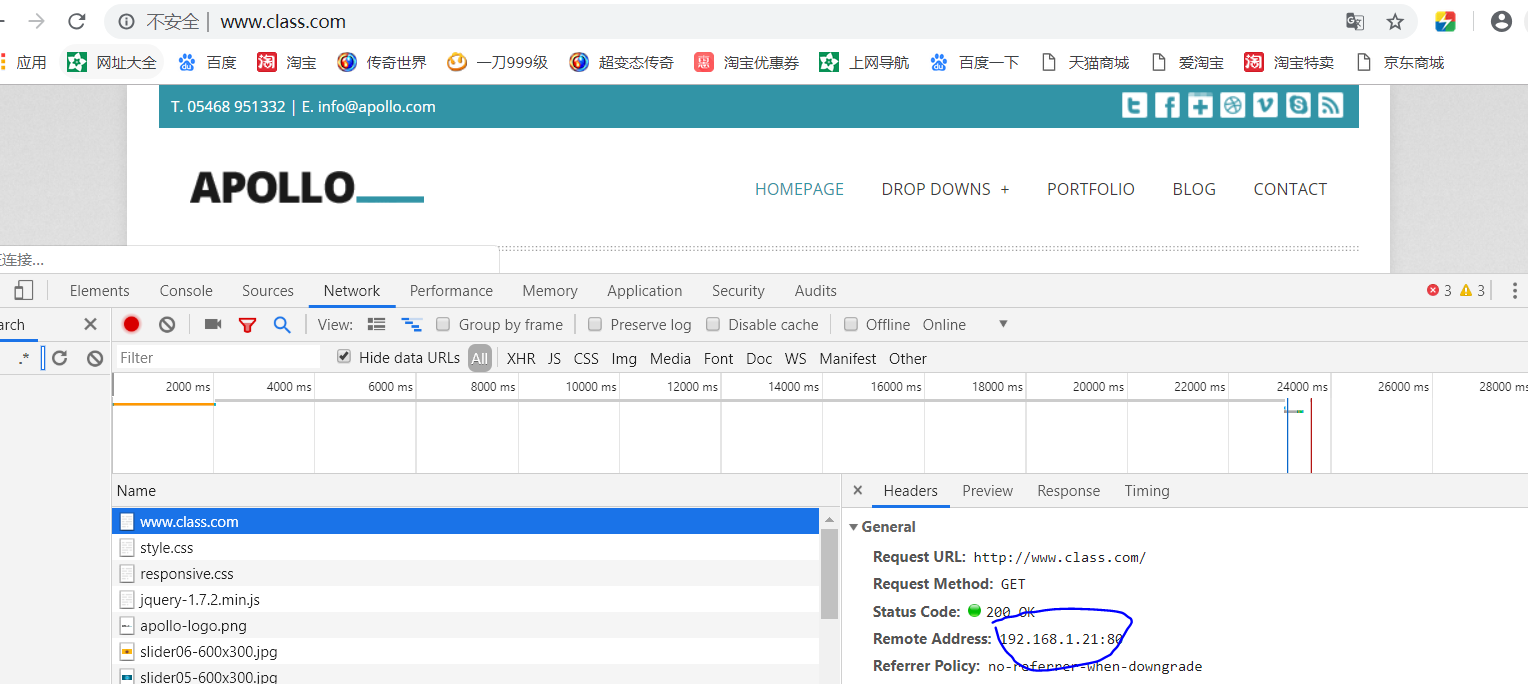Image resolution: width=1528 pixels, height=684 pixels.
Task: Enable the Disable cache checkbox
Action: 713,324
